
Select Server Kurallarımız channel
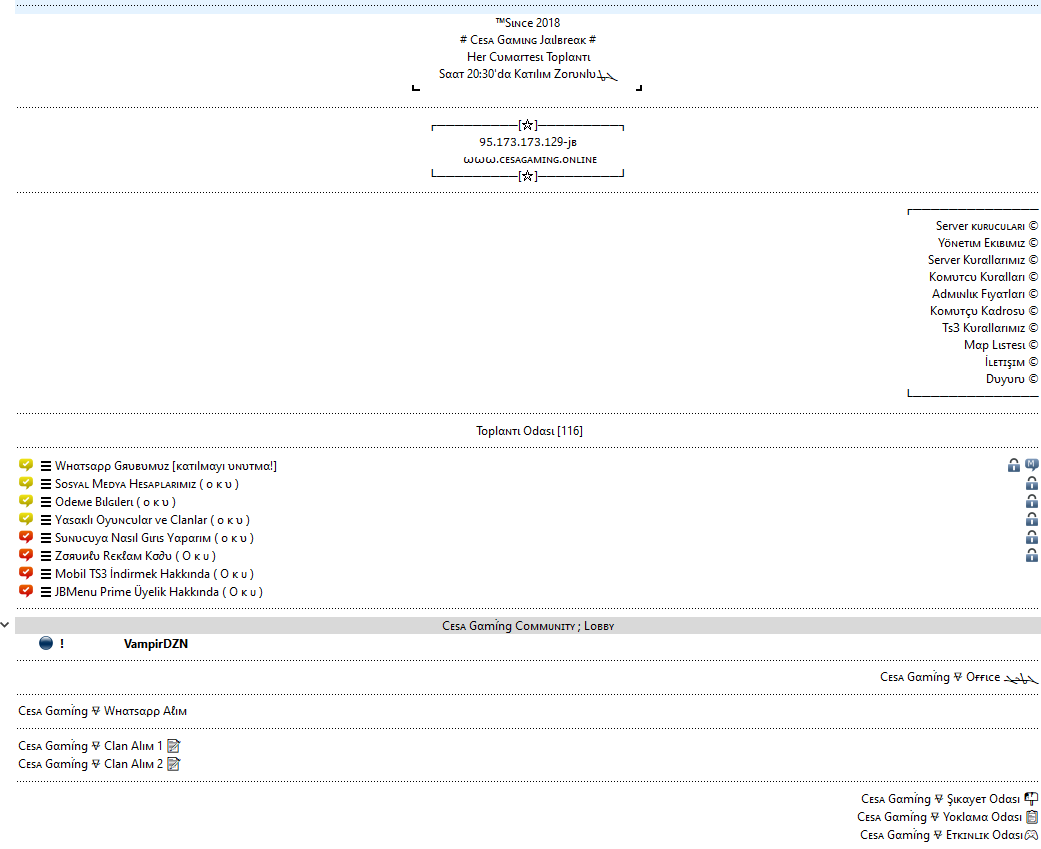(983, 260)
